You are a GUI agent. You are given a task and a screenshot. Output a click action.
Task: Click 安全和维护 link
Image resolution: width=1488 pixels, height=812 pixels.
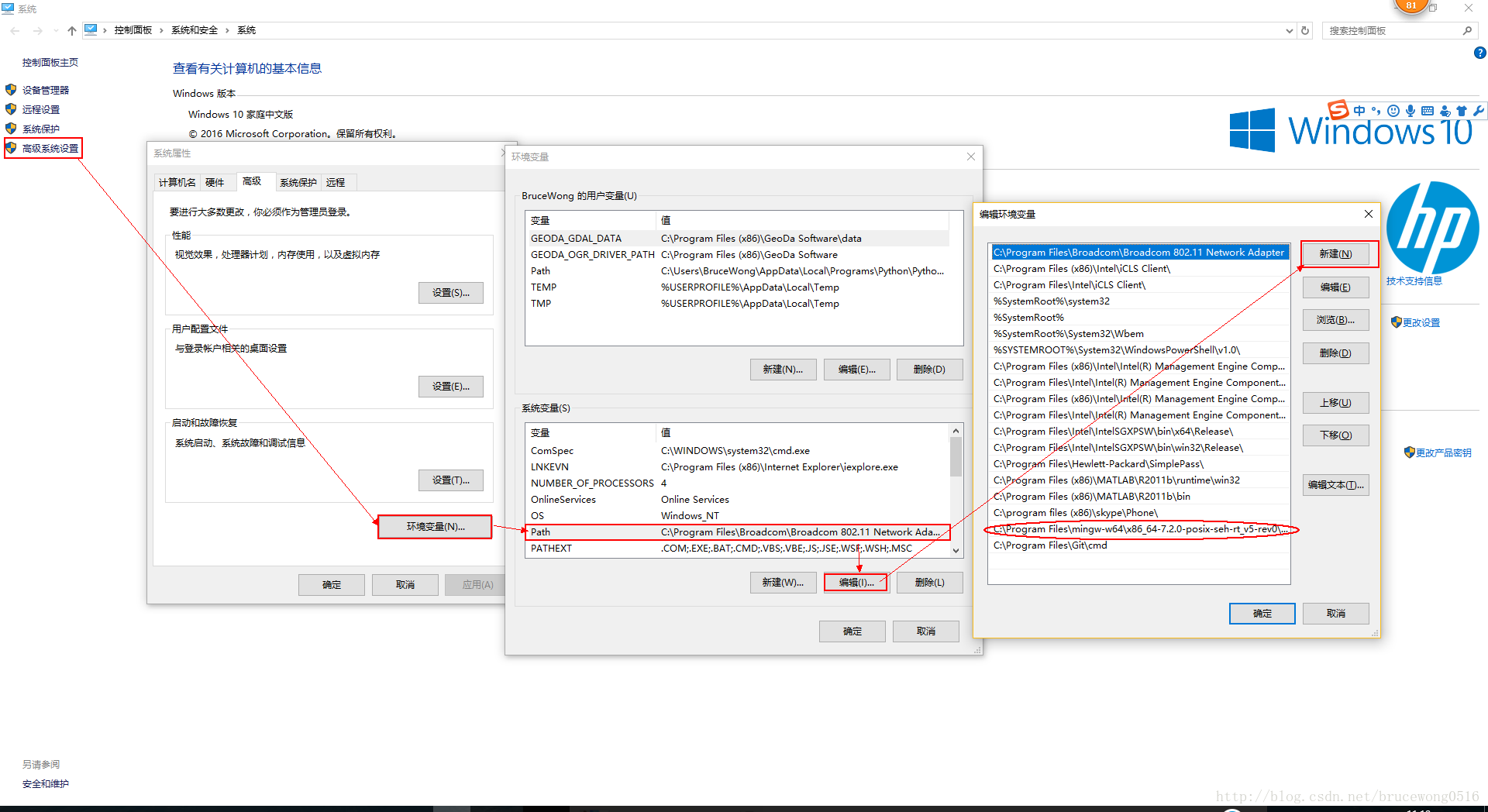[45, 783]
